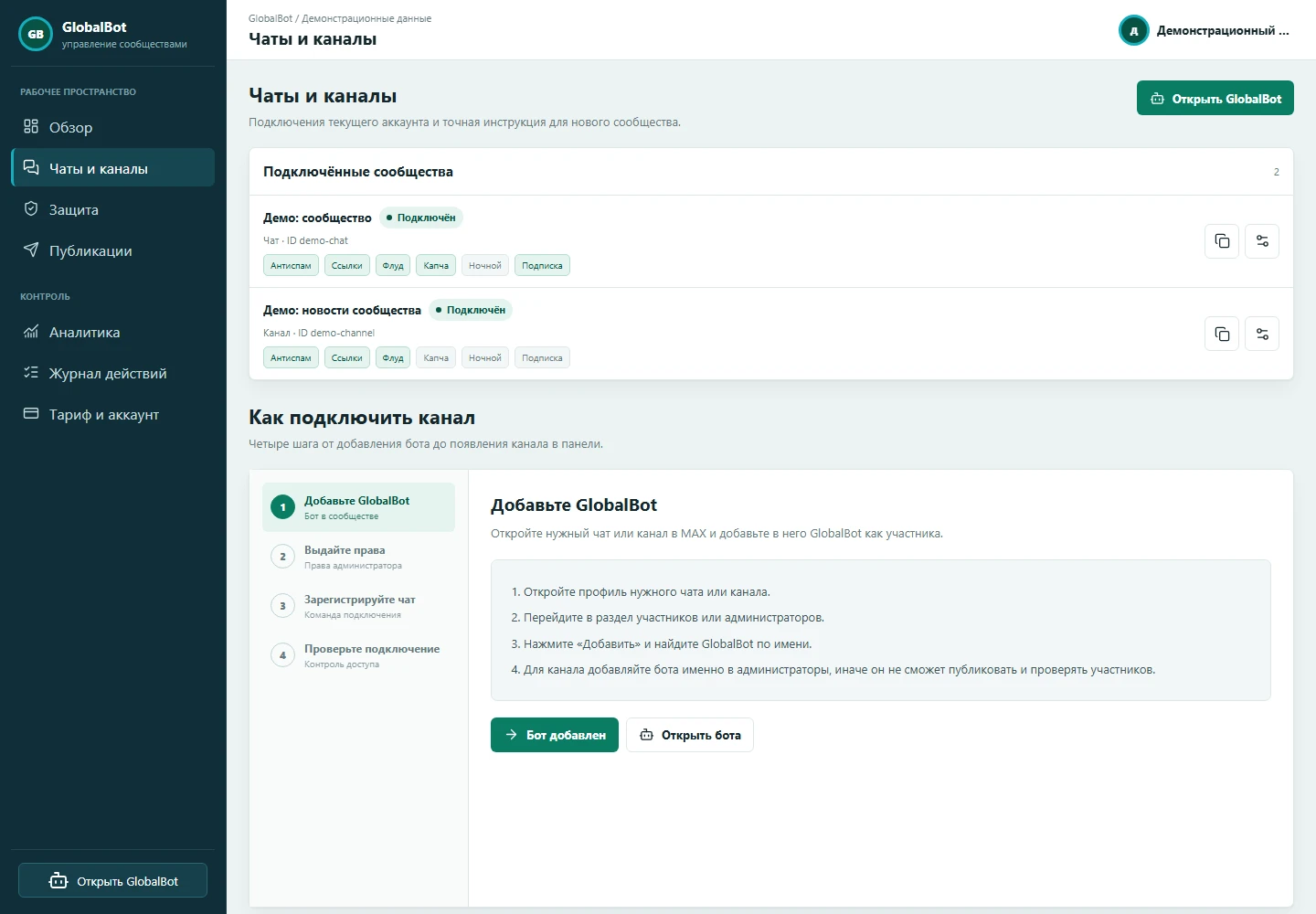Click the Открыть бота button
1316x914 pixels.
pos(690,735)
